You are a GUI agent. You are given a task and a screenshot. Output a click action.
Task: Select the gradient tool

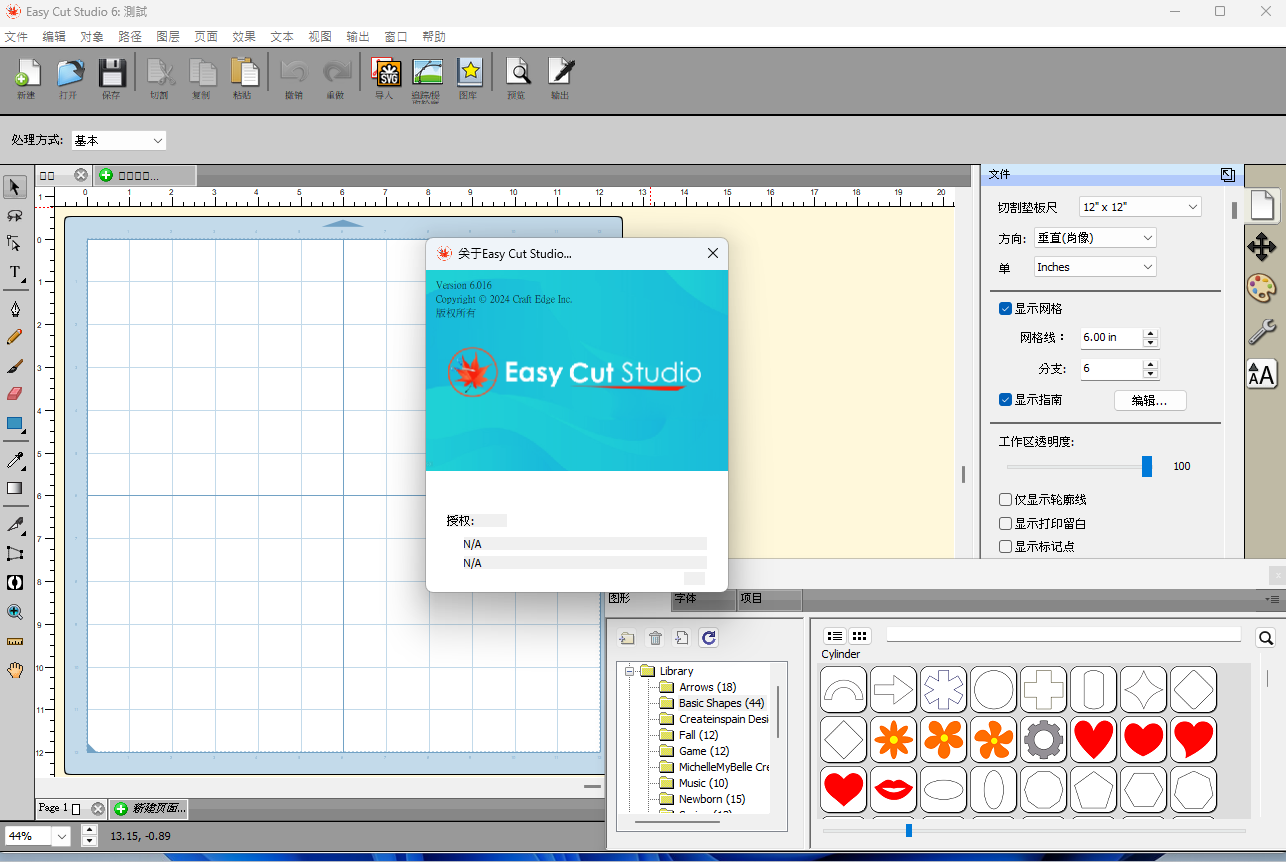click(15, 488)
